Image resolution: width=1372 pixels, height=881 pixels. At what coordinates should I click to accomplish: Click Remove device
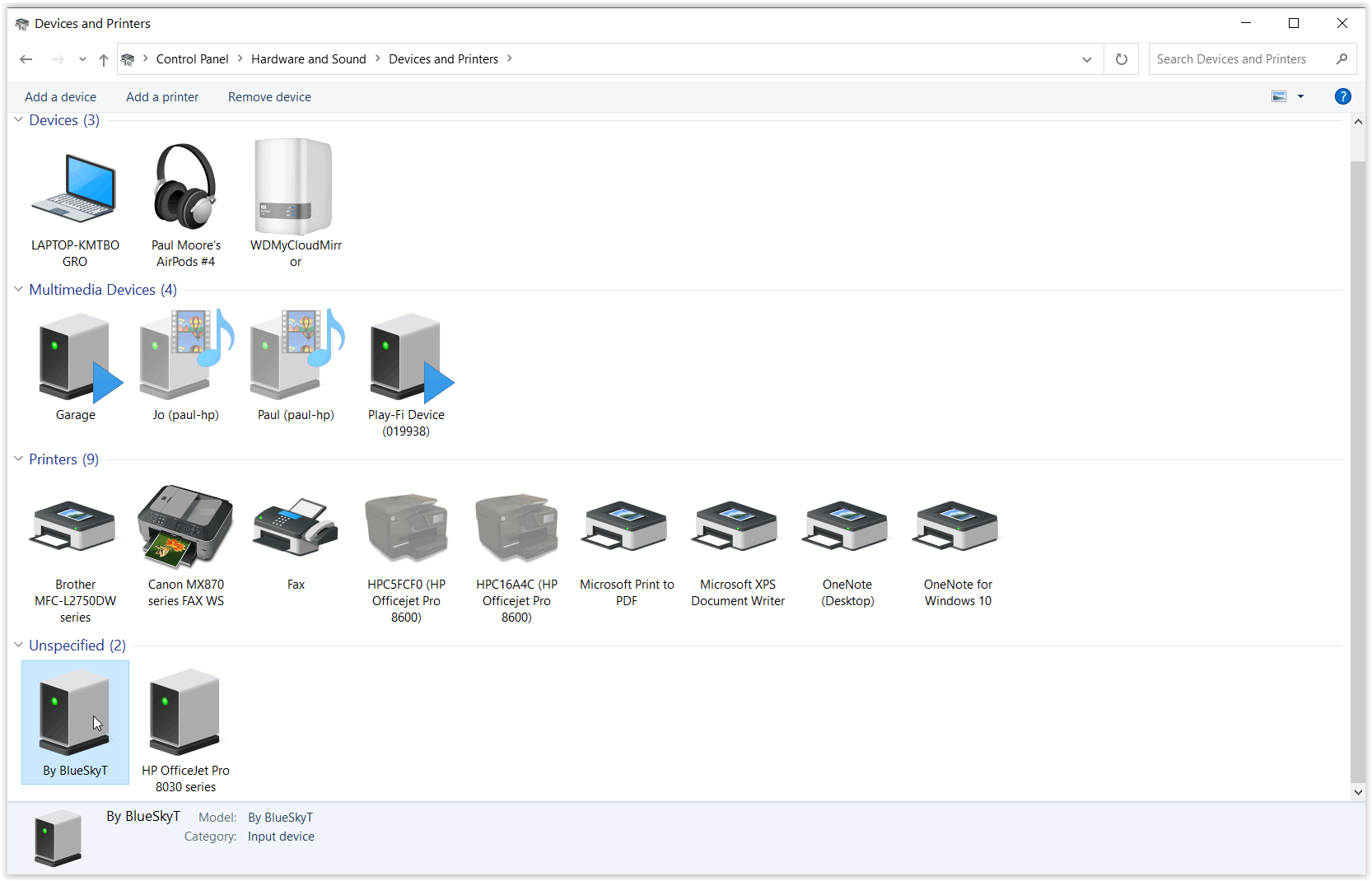coord(269,97)
